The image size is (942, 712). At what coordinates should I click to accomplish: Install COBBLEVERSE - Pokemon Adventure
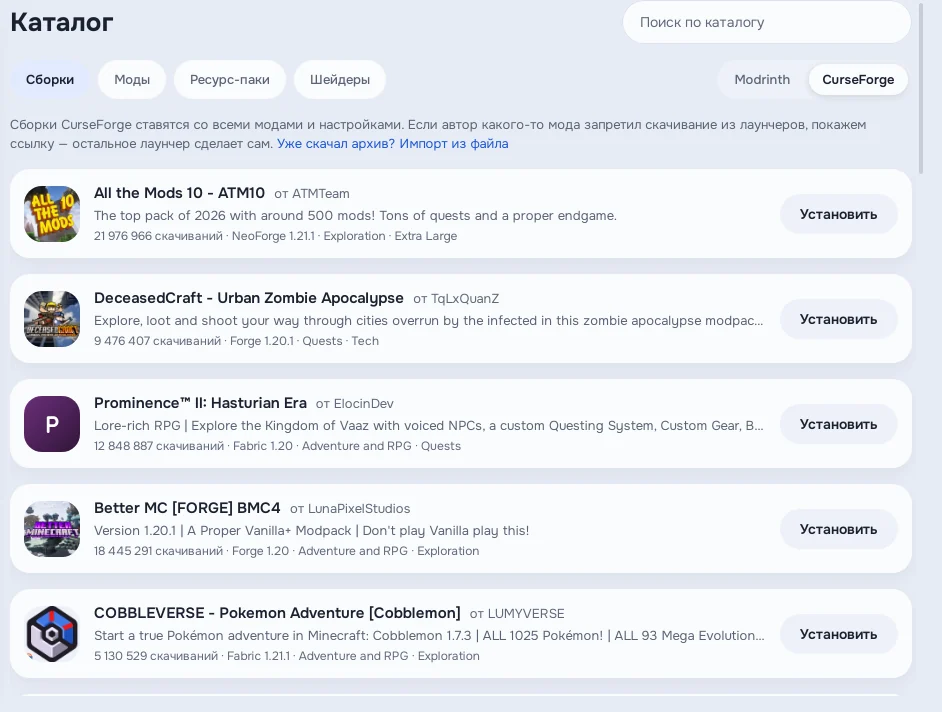tap(838, 634)
